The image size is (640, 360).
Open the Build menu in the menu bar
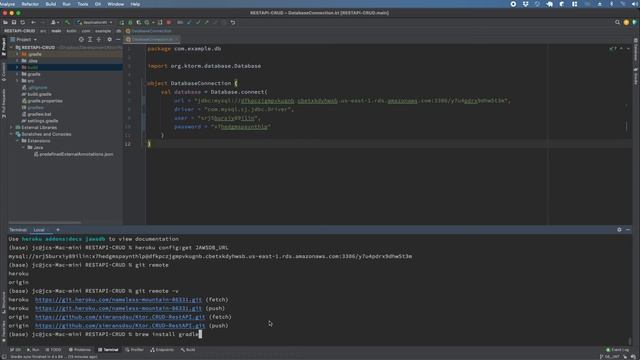click(51, 4)
